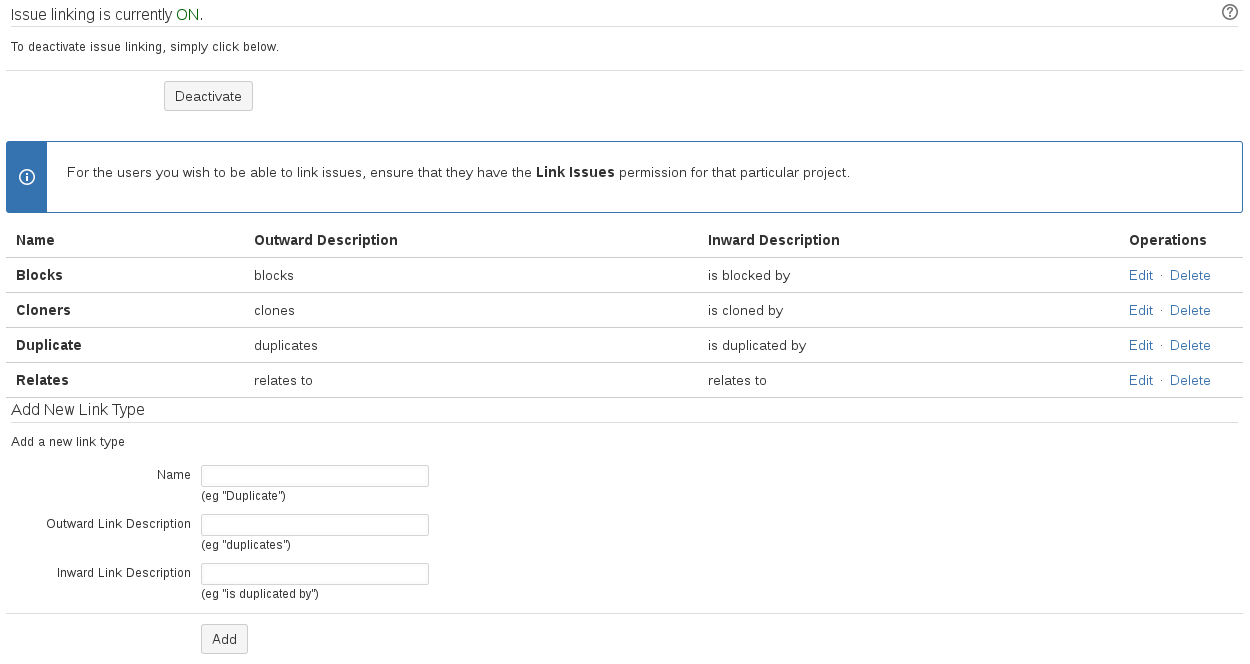Click the Inward Description column header

[x=774, y=240]
